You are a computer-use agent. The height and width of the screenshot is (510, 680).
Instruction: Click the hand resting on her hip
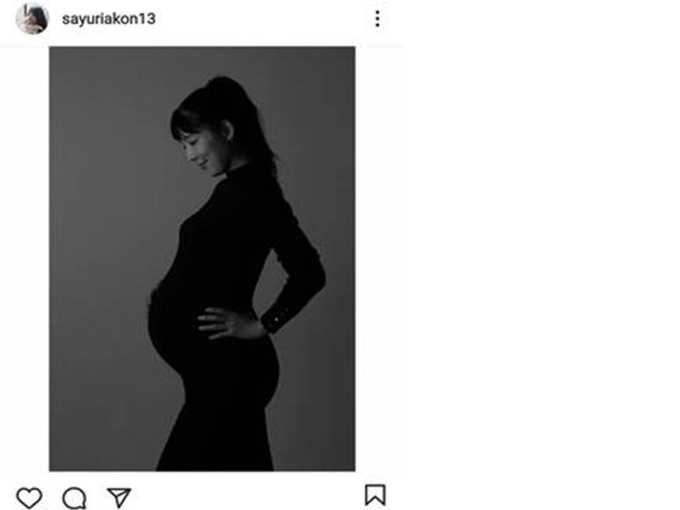pyautogui.click(x=228, y=323)
